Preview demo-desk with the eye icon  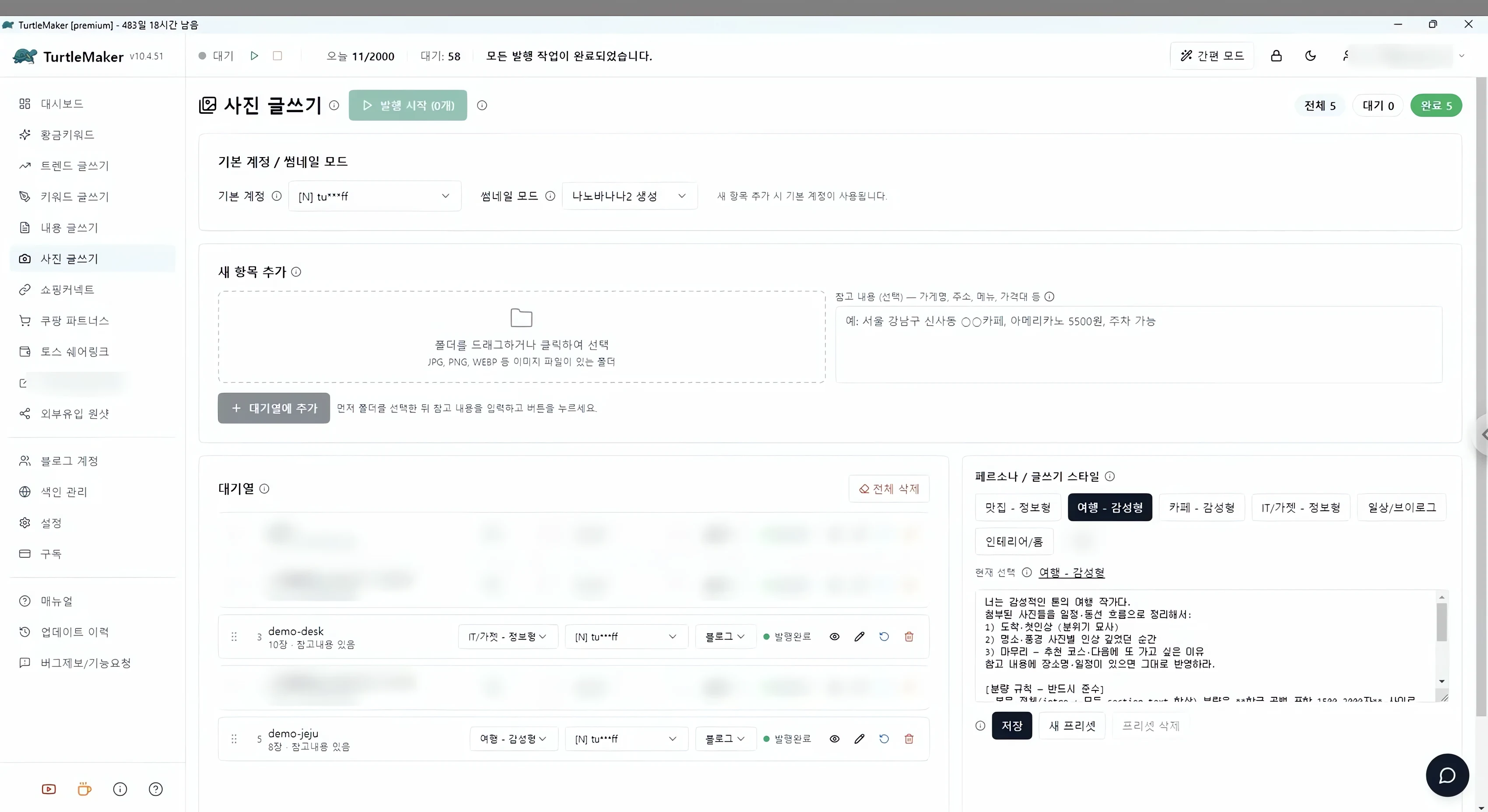click(x=835, y=637)
